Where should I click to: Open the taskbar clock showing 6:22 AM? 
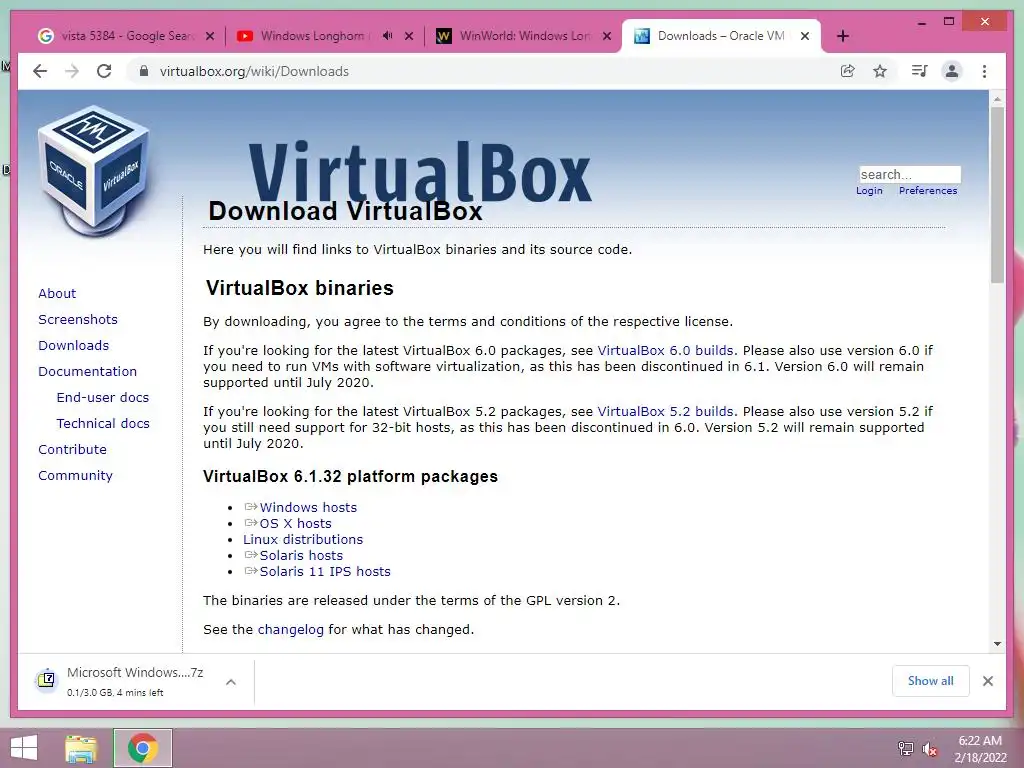point(980,749)
